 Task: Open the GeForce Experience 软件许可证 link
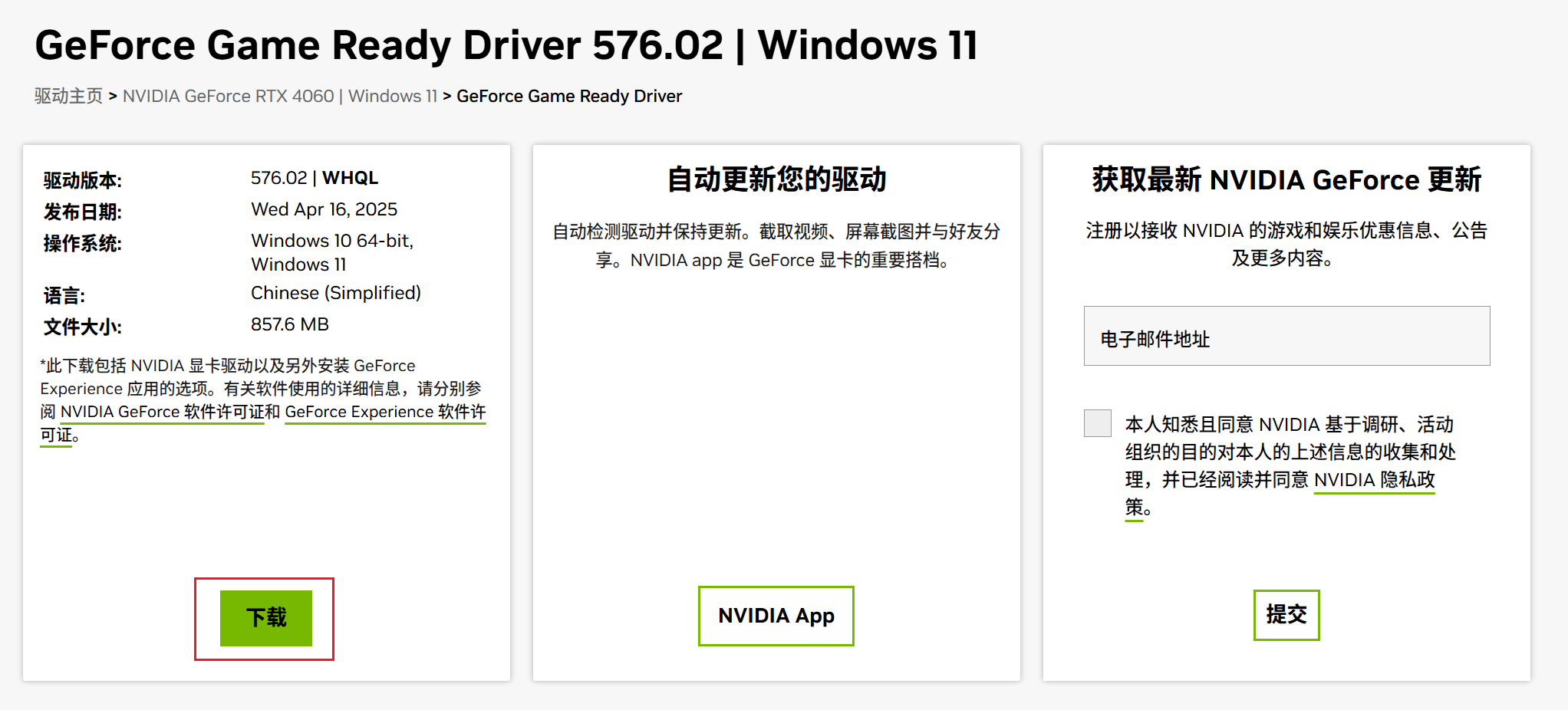point(385,412)
